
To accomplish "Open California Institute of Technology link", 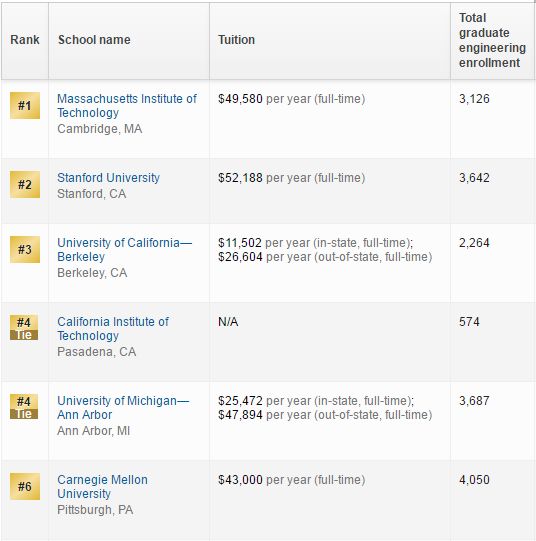I will pos(113,329).
